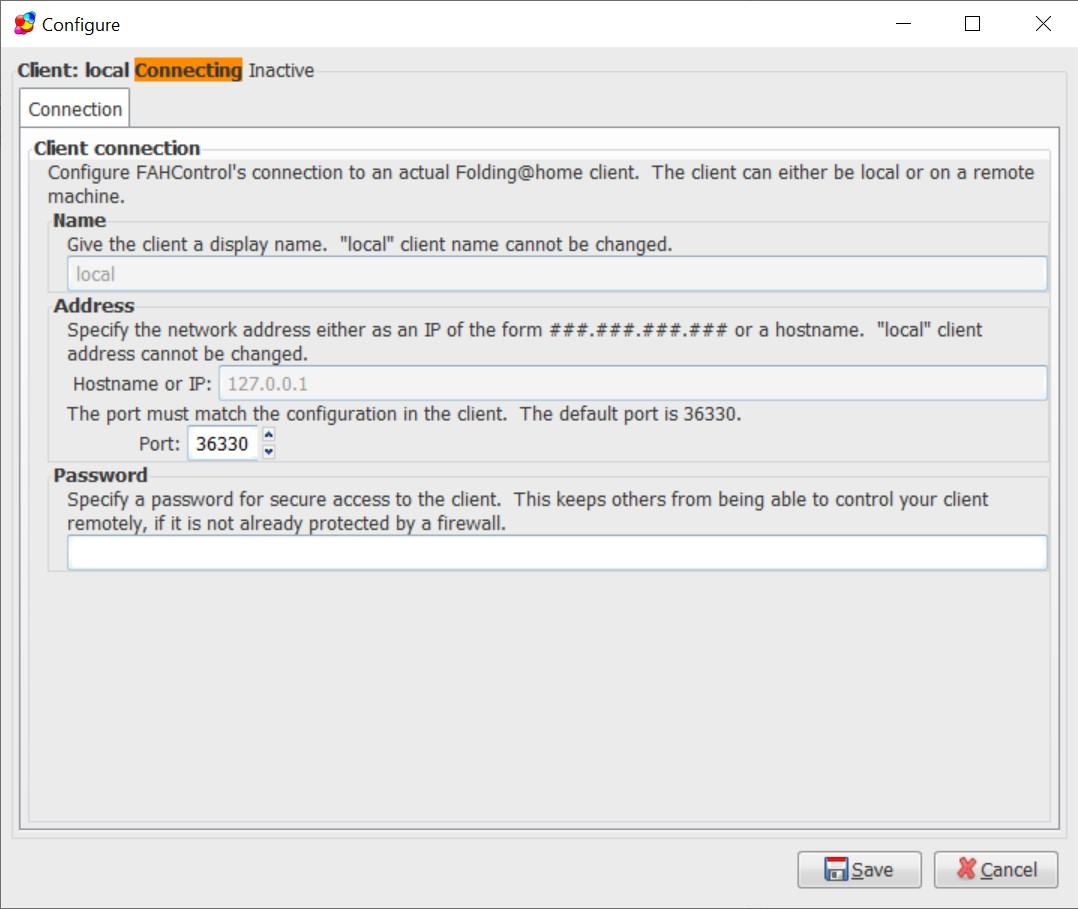Click the Hostname or IP label
Screen dimensions: 1078x909
142,384
